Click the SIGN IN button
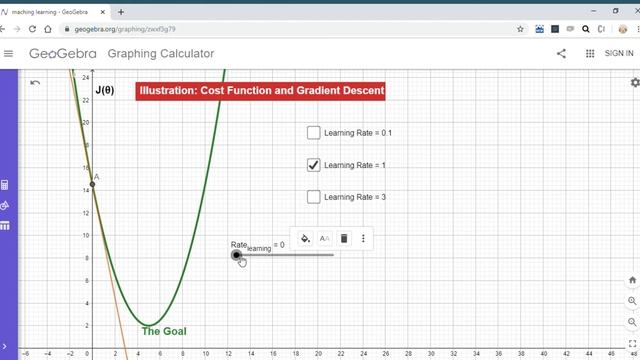The height and width of the screenshot is (360, 640). coord(619,53)
